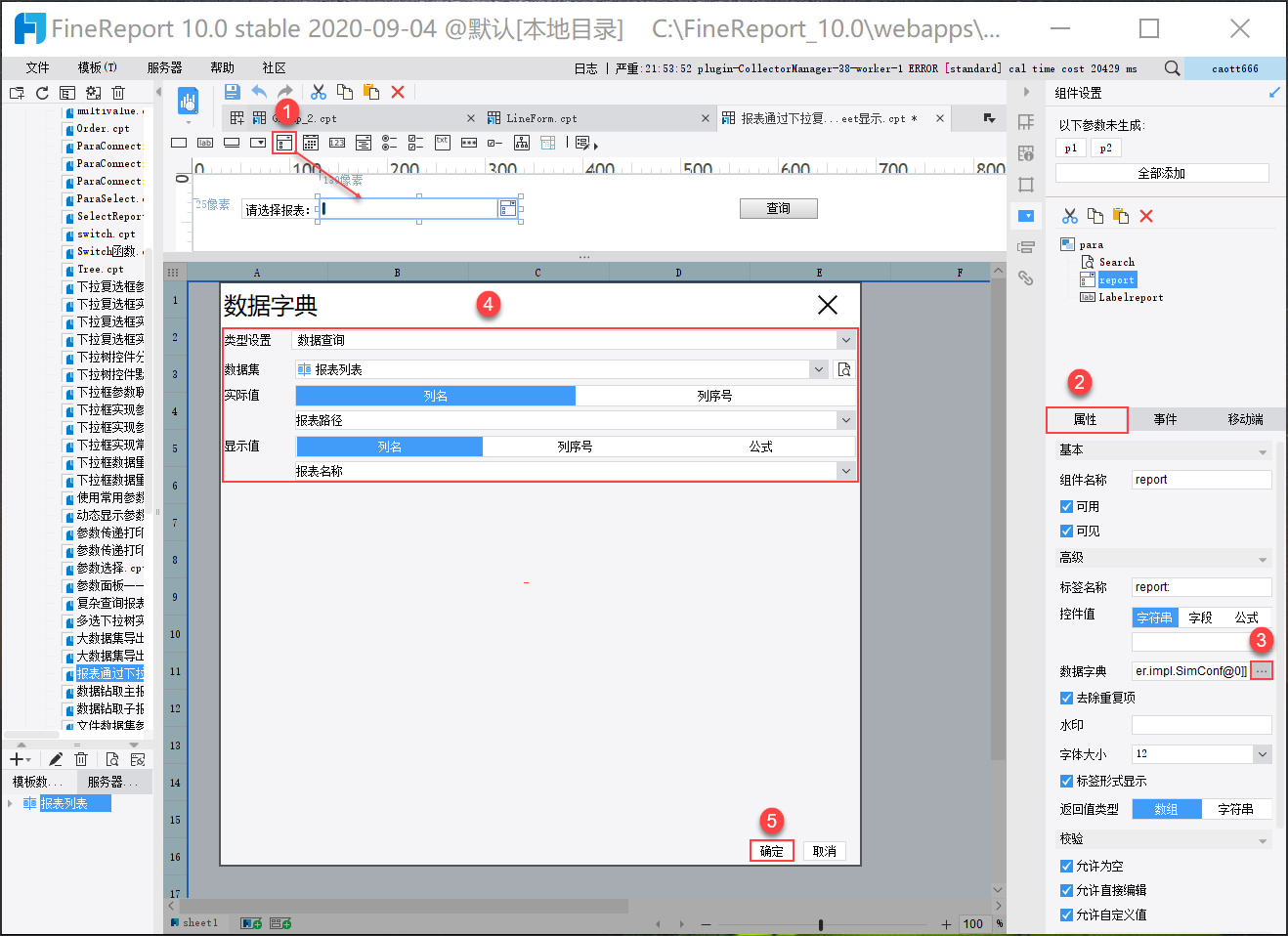Open the hyperlink panel in right sidebar

pos(1026,278)
